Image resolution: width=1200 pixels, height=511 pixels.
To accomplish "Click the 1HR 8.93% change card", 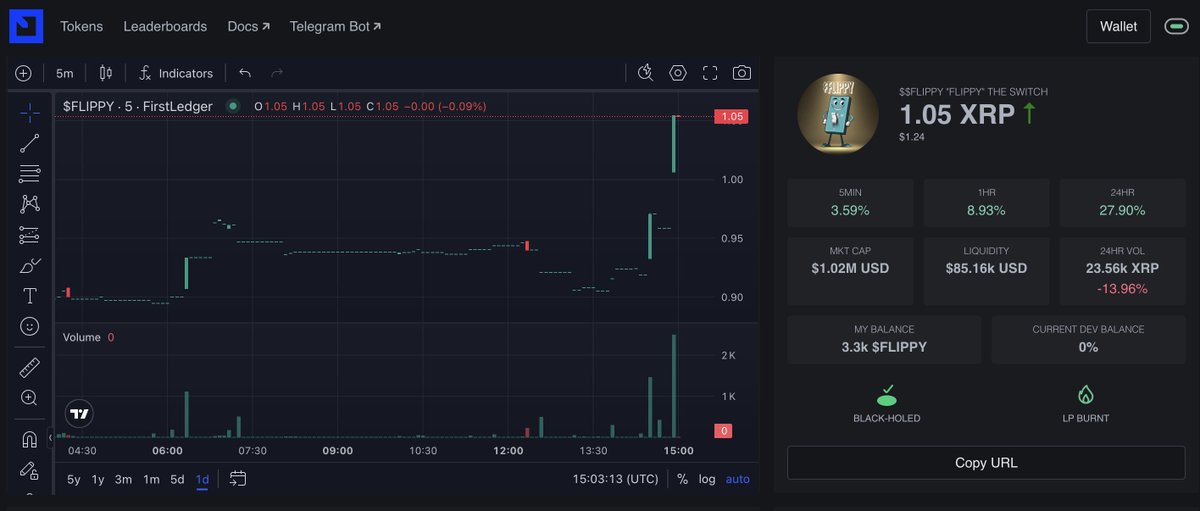I will (x=986, y=202).
